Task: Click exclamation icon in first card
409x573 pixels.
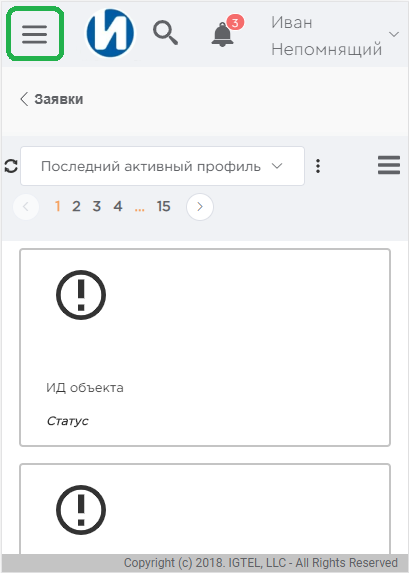Action: pyautogui.click(x=81, y=295)
